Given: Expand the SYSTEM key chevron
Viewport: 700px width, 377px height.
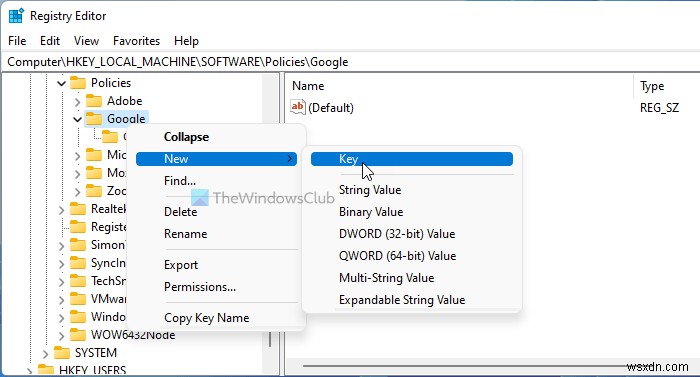Looking at the screenshot, I should (46, 354).
